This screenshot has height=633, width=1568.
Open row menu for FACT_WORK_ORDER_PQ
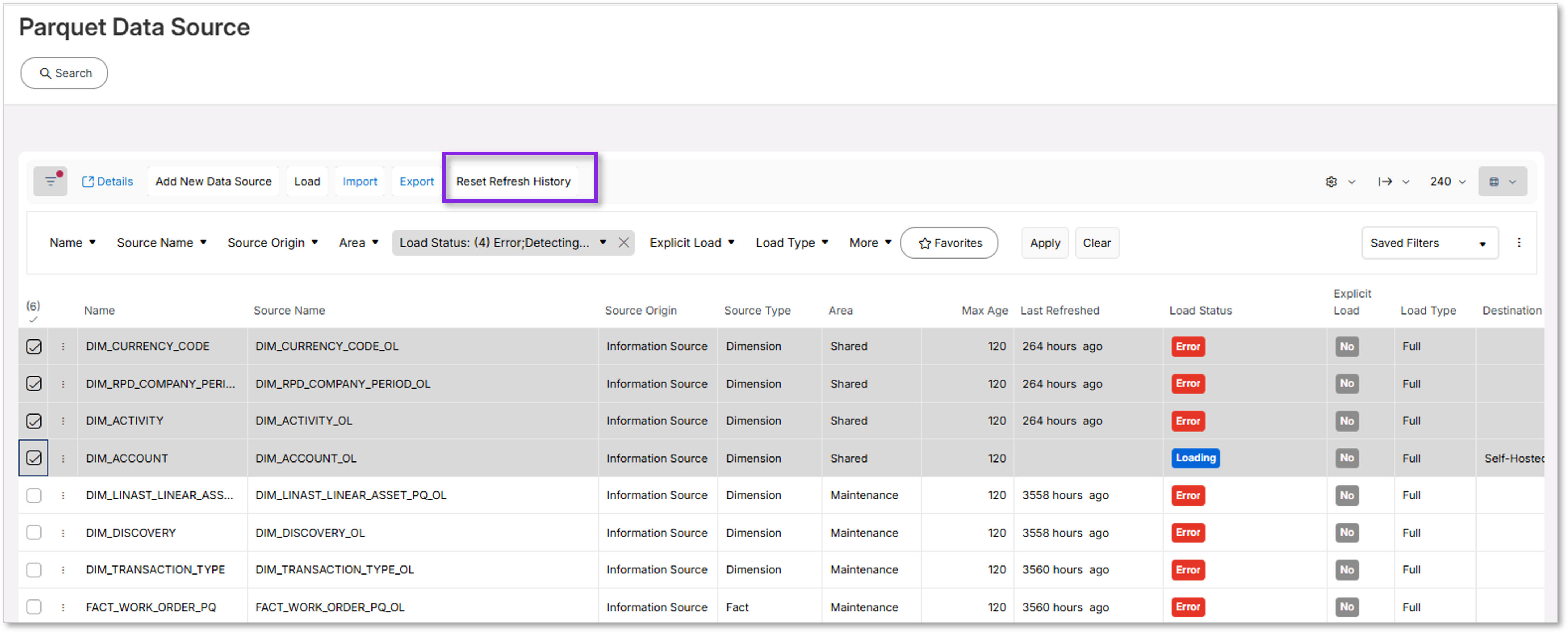tap(63, 607)
